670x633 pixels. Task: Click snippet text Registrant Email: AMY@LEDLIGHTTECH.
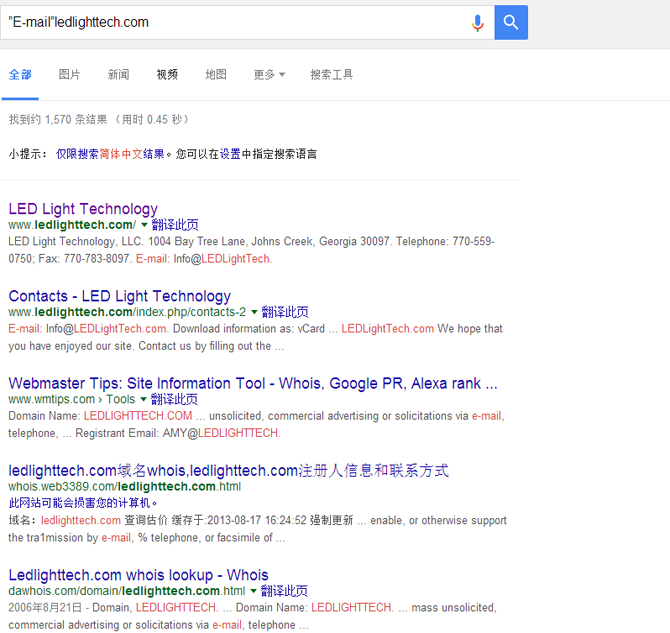pos(178,433)
